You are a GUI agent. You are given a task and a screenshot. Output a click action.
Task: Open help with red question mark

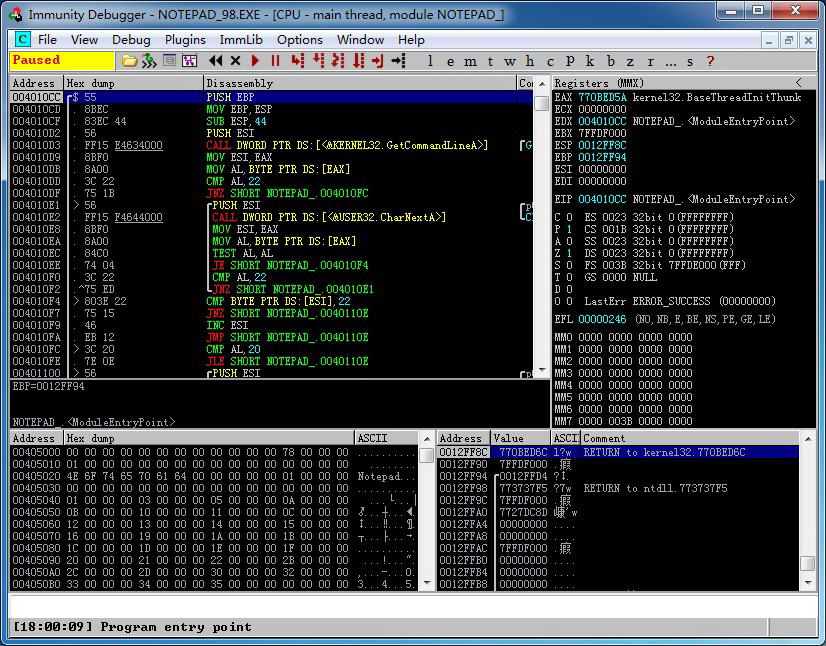pyautogui.click(x=710, y=61)
